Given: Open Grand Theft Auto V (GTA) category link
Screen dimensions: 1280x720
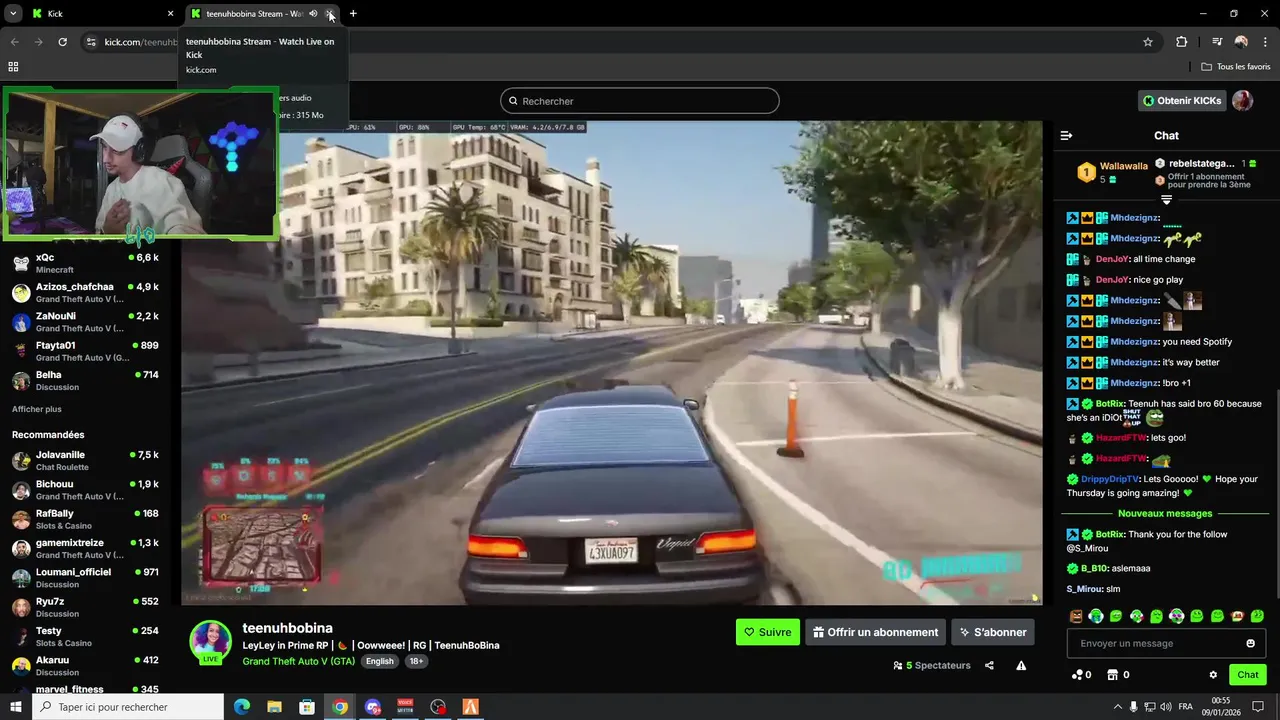Looking at the screenshot, I should click(x=299, y=661).
